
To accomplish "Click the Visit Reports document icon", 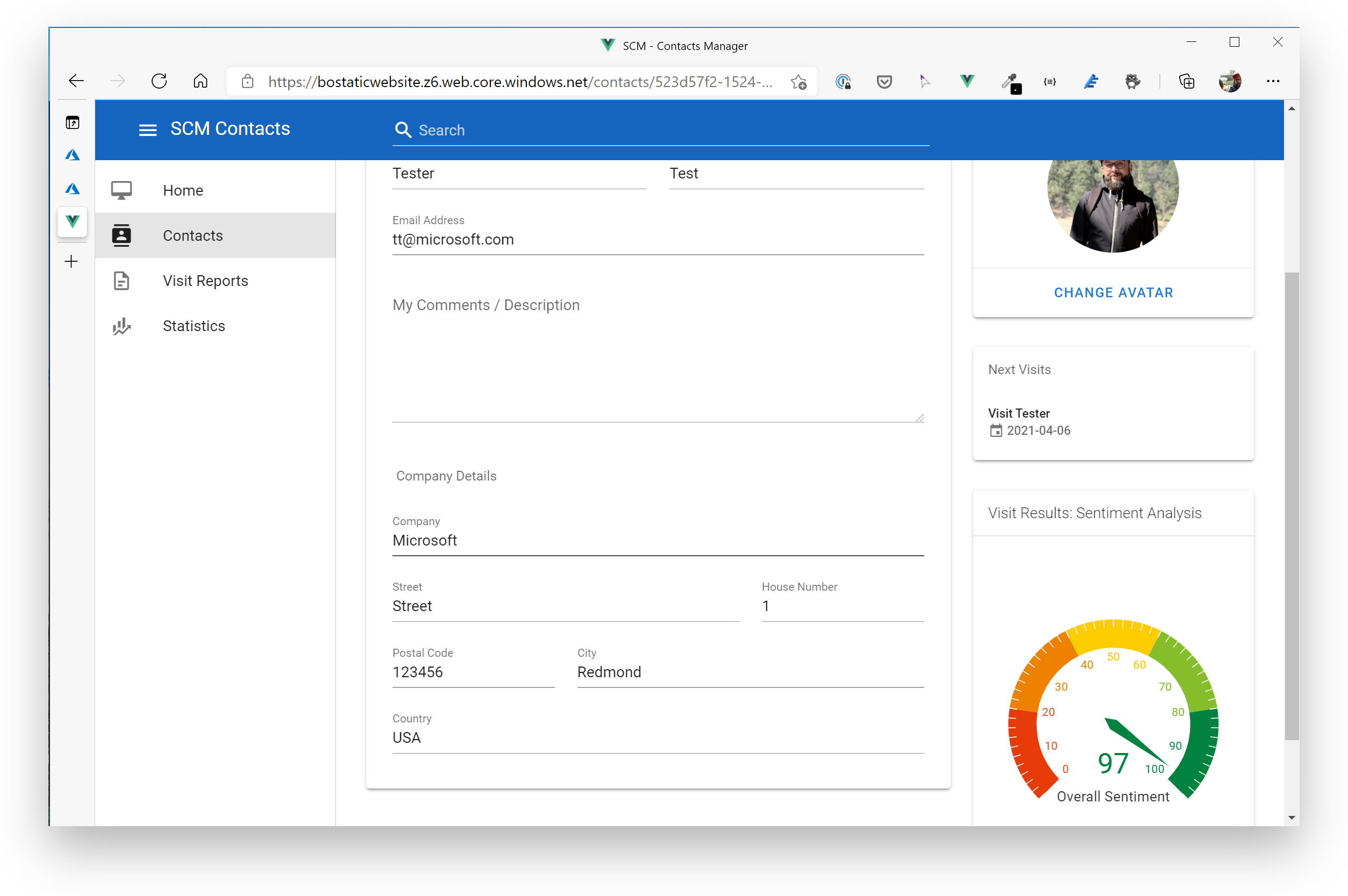I will [x=121, y=281].
